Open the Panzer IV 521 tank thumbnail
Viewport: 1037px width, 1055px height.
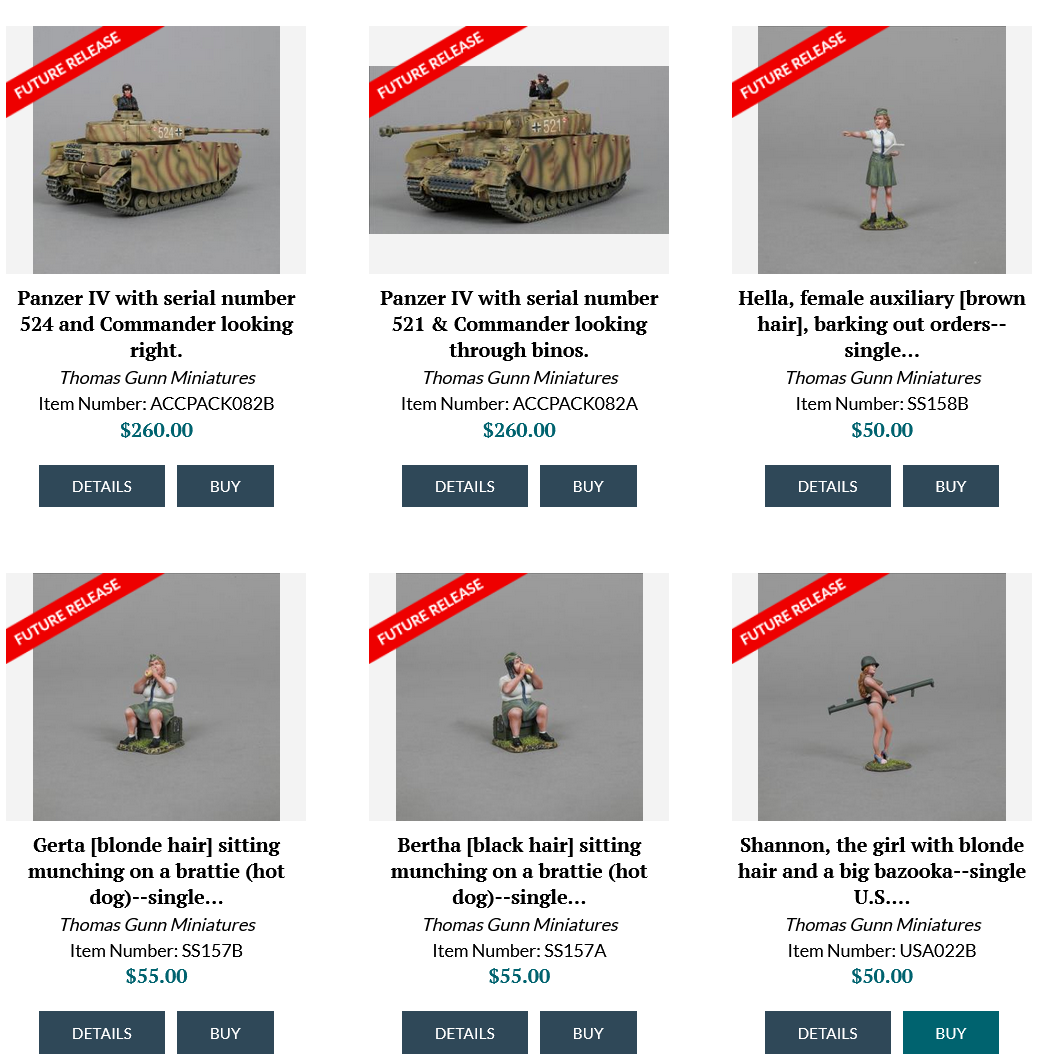point(519,149)
